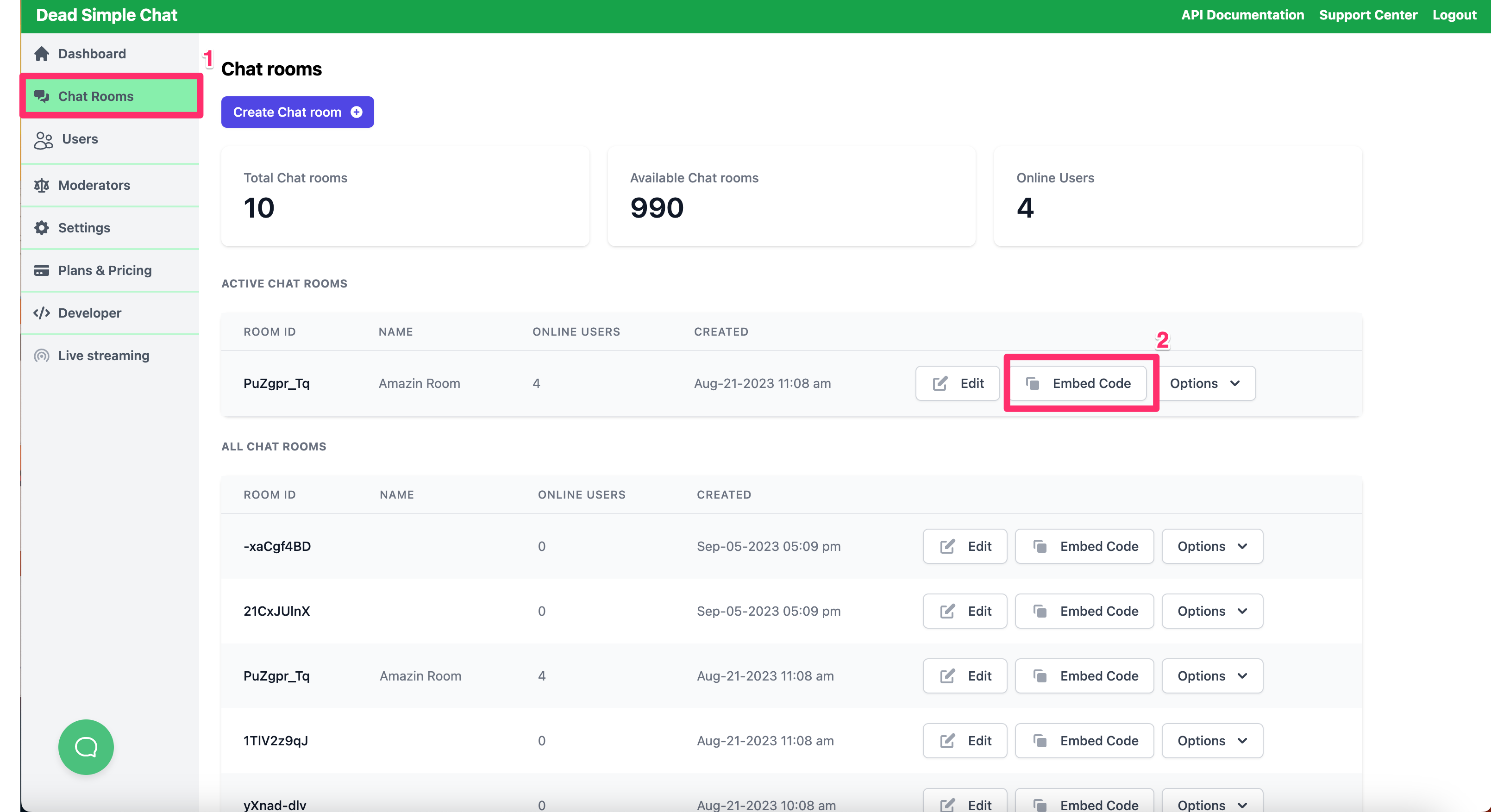Click the copy icon for yXnad-dlv embed code

pos(1040,805)
